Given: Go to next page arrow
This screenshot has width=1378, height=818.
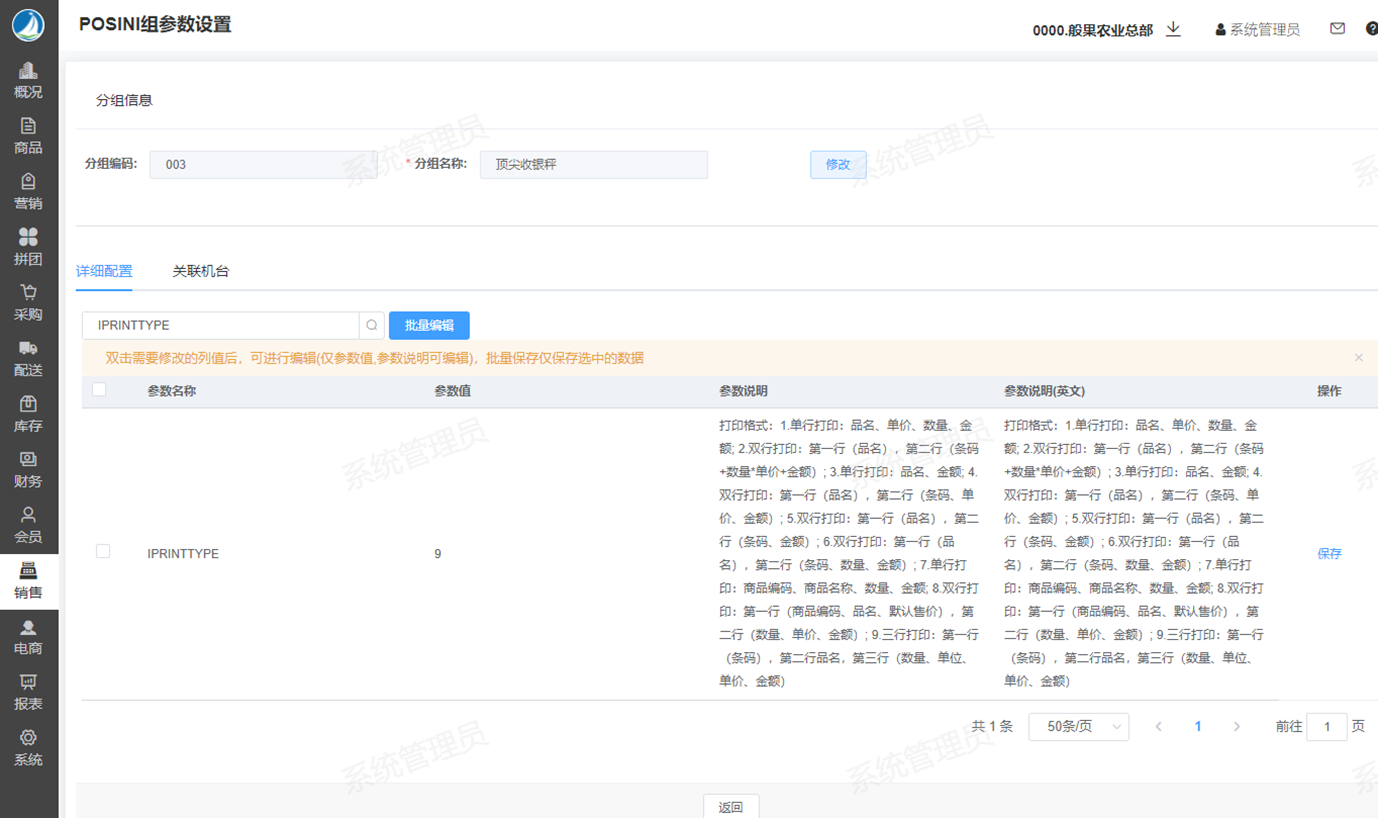Looking at the screenshot, I should point(1237,727).
